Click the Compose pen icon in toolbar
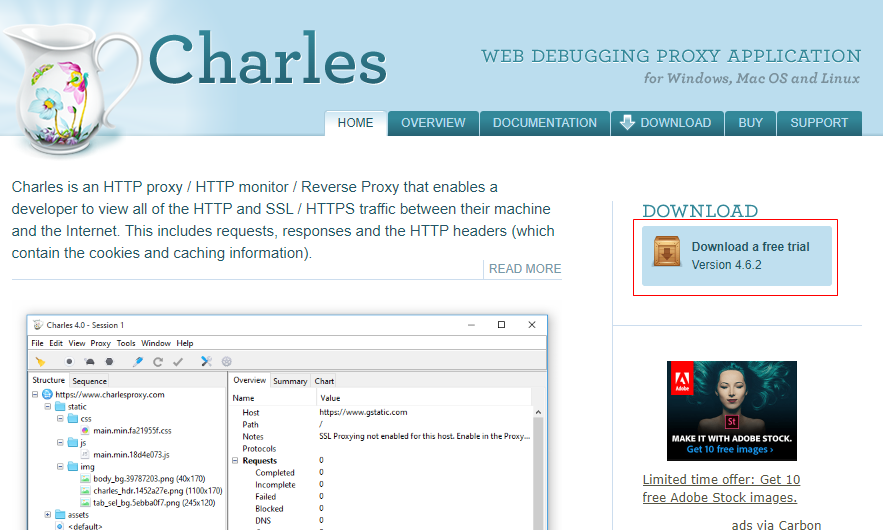Viewport: 883px width, 530px height. (x=138, y=361)
